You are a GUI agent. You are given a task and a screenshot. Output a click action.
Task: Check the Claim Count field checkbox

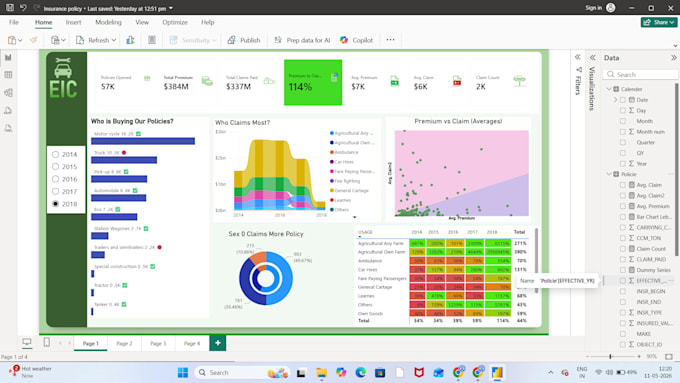pyautogui.click(x=623, y=249)
